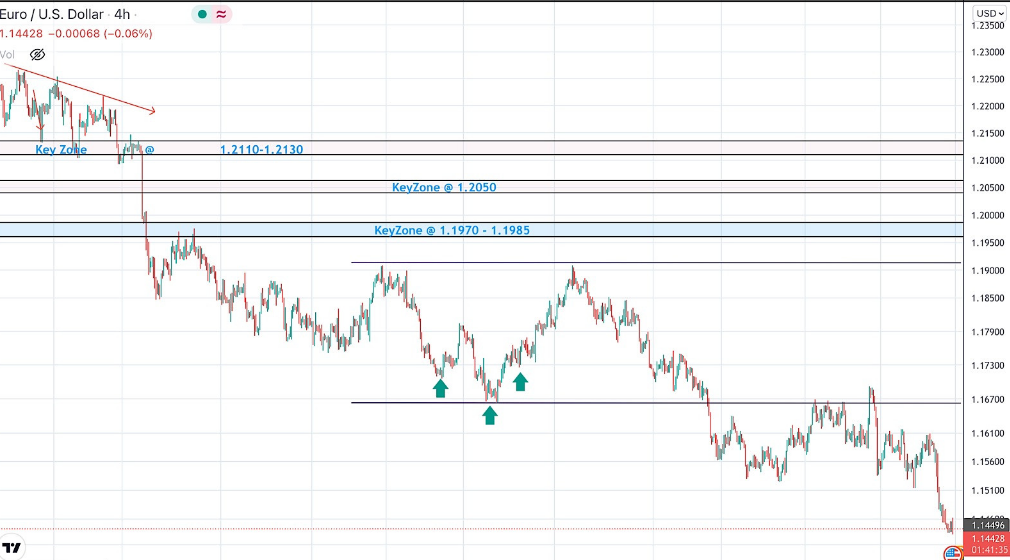Click the 1.20000 price scale level
This screenshot has height=560, width=1010.
pyautogui.click(x=987, y=215)
